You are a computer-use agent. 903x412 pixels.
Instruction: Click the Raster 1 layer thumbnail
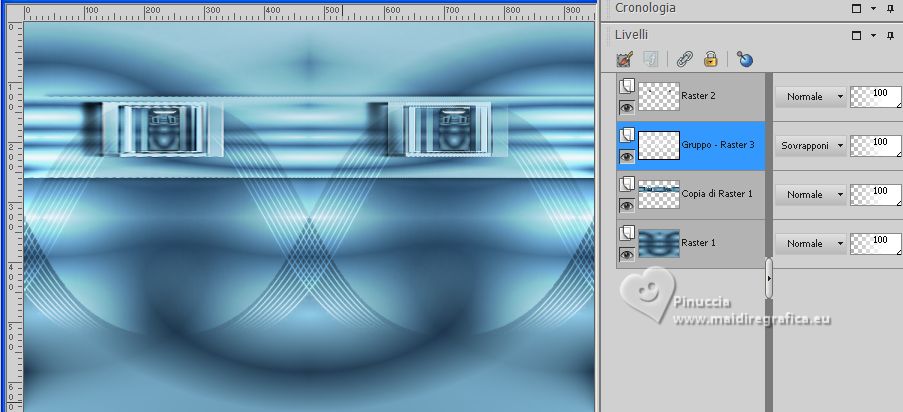click(659, 244)
